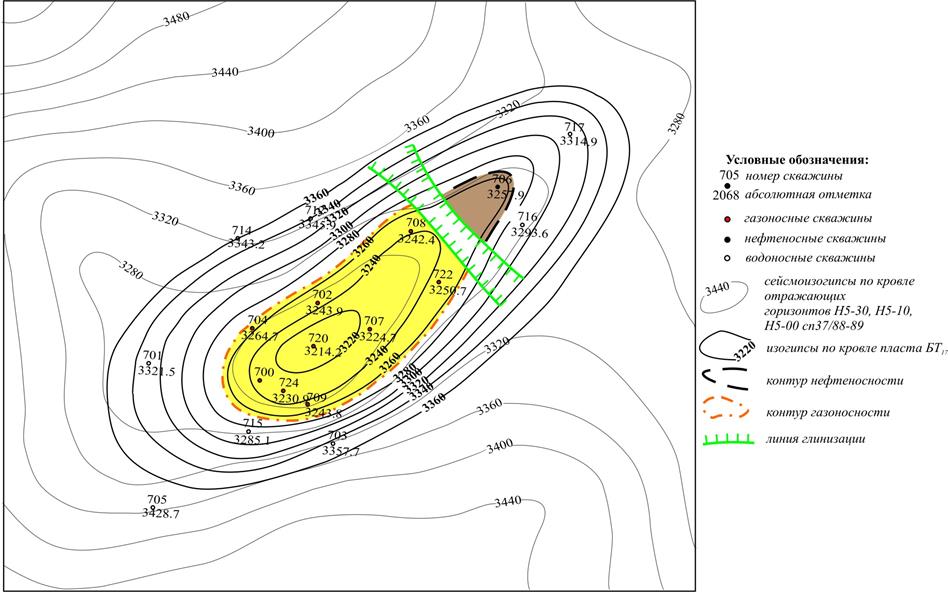Select well 722 marker in the yellow zone
The width and height of the screenshot is (948, 592).
click(438, 282)
